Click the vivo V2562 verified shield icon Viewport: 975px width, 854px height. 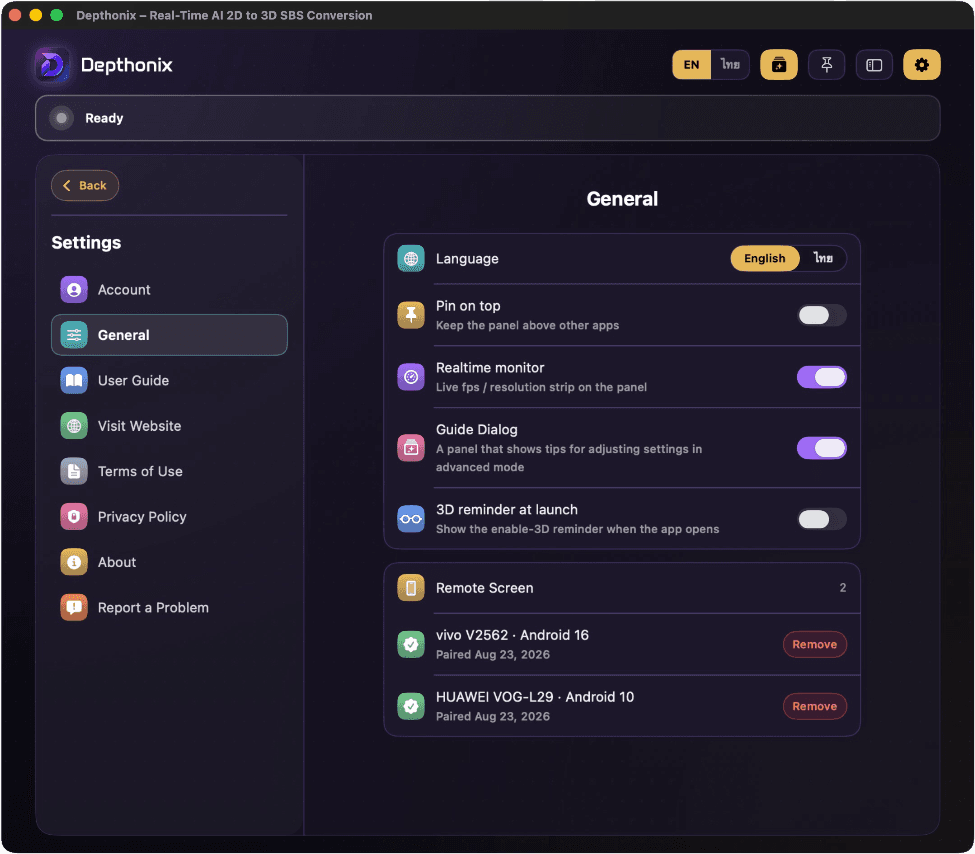point(410,644)
